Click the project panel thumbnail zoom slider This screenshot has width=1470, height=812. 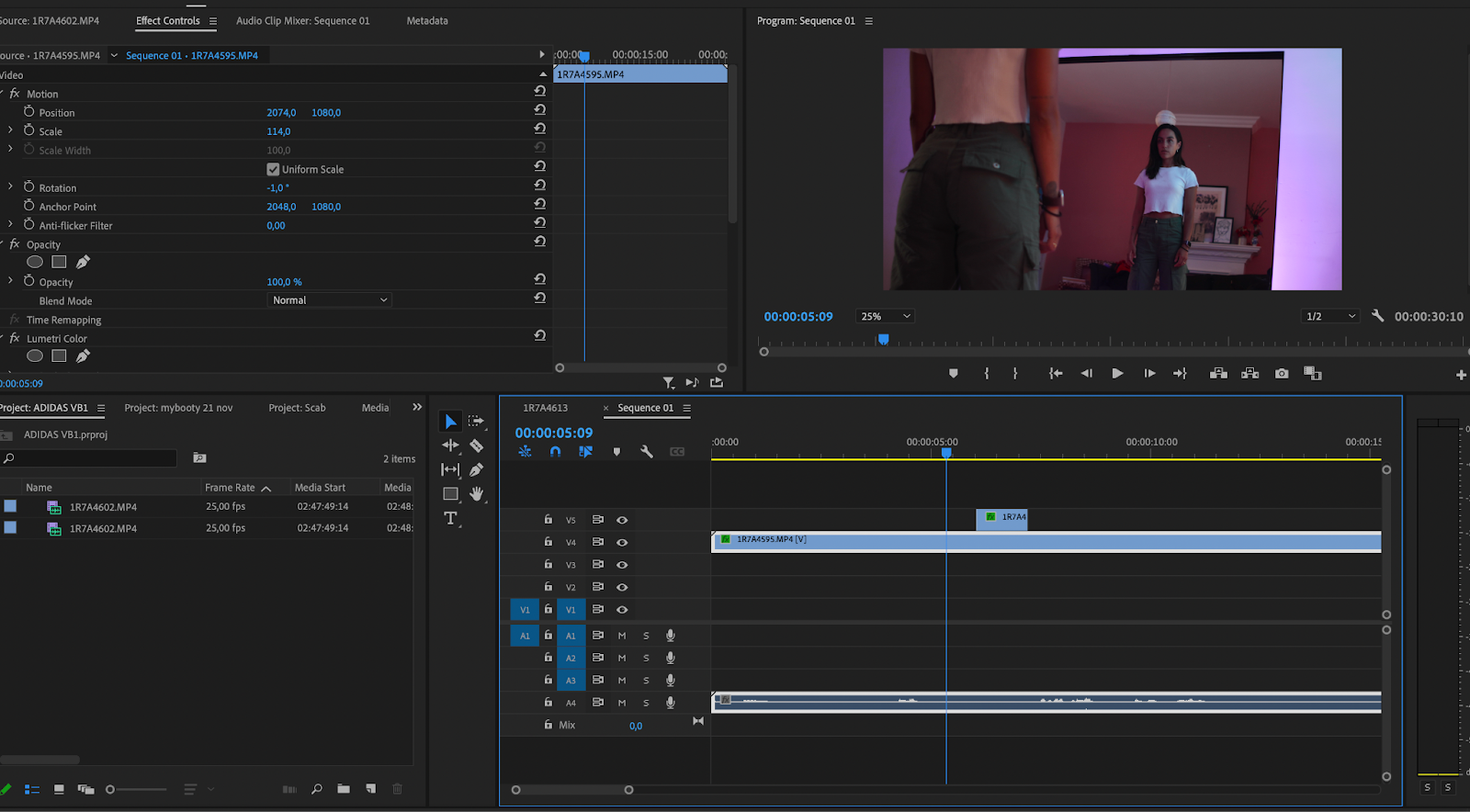click(x=111, y=789)
